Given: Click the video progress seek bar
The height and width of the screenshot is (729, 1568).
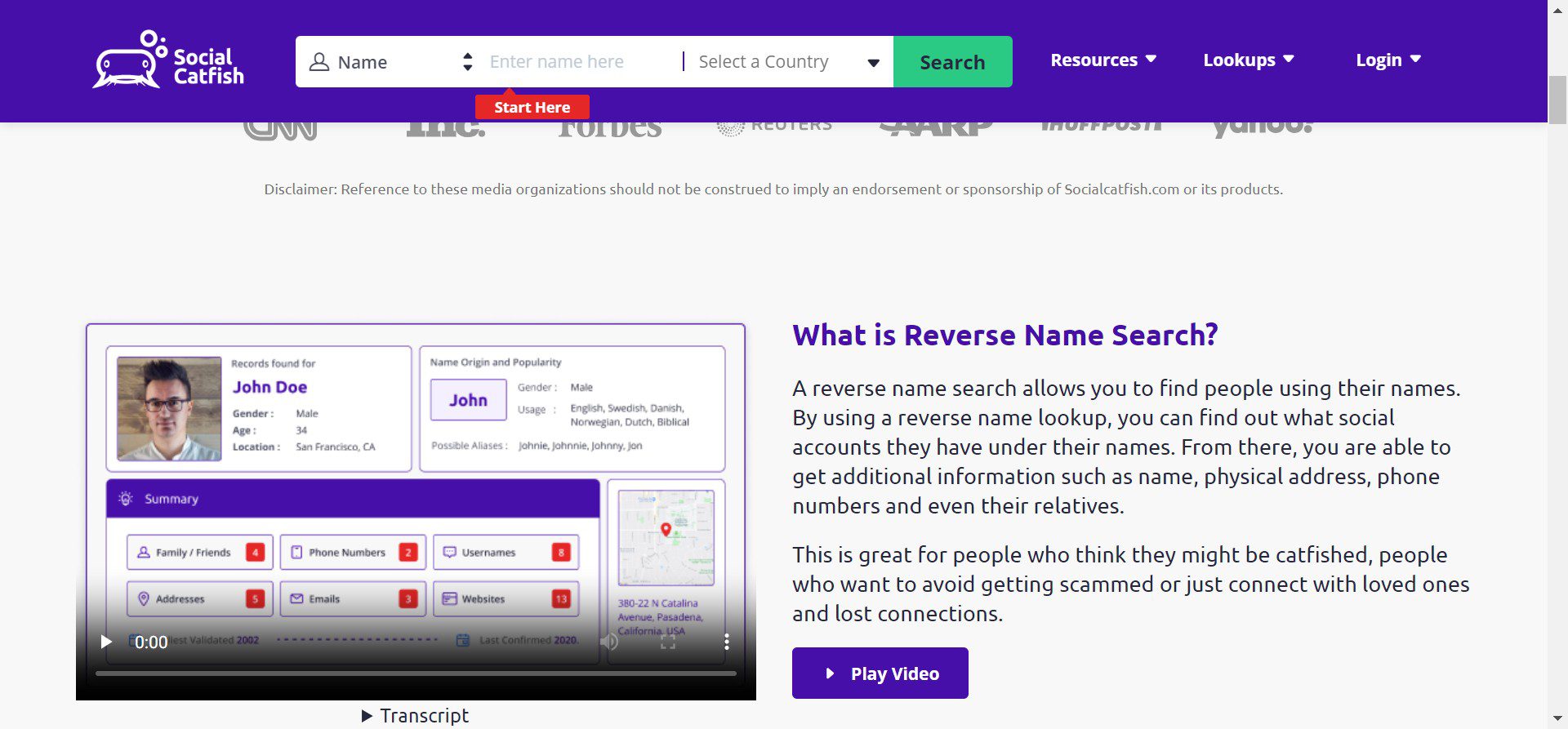Looking at the screenshot, I should (x=416, y=673).
